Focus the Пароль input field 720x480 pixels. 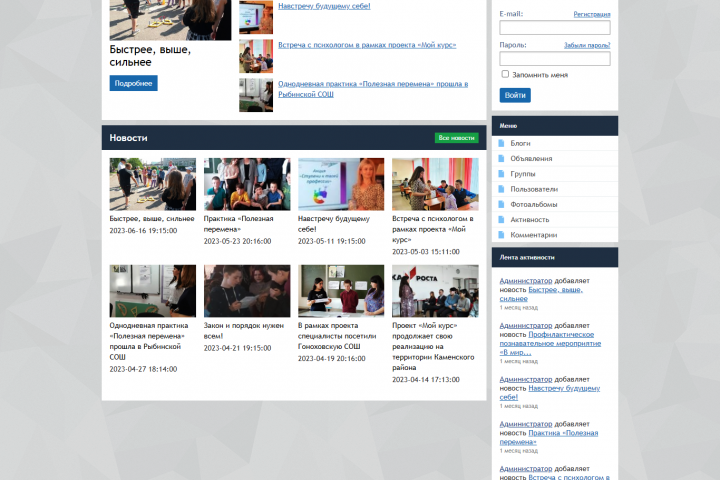(555, 58)
